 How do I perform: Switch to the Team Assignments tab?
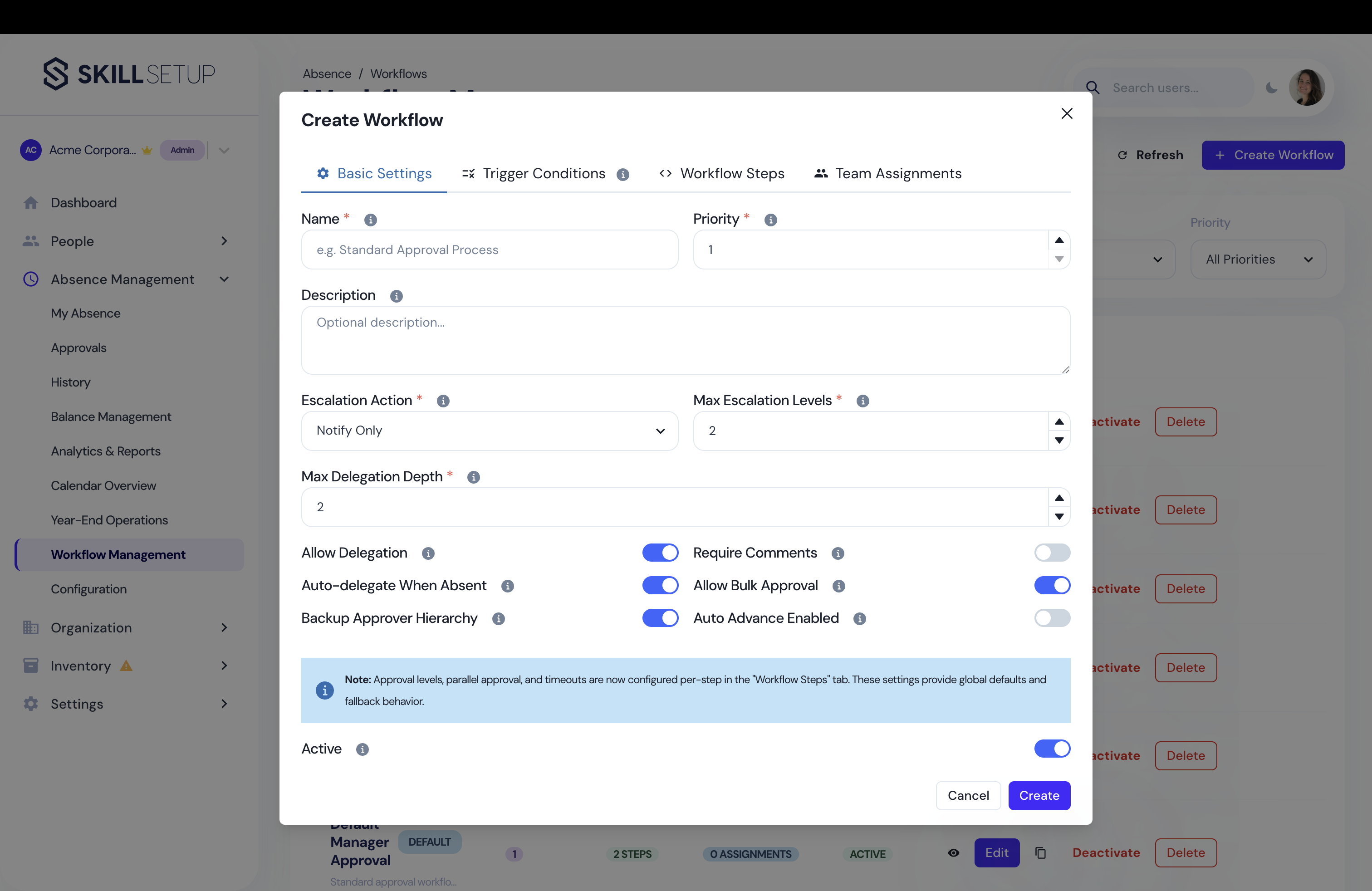click(888, 173)
